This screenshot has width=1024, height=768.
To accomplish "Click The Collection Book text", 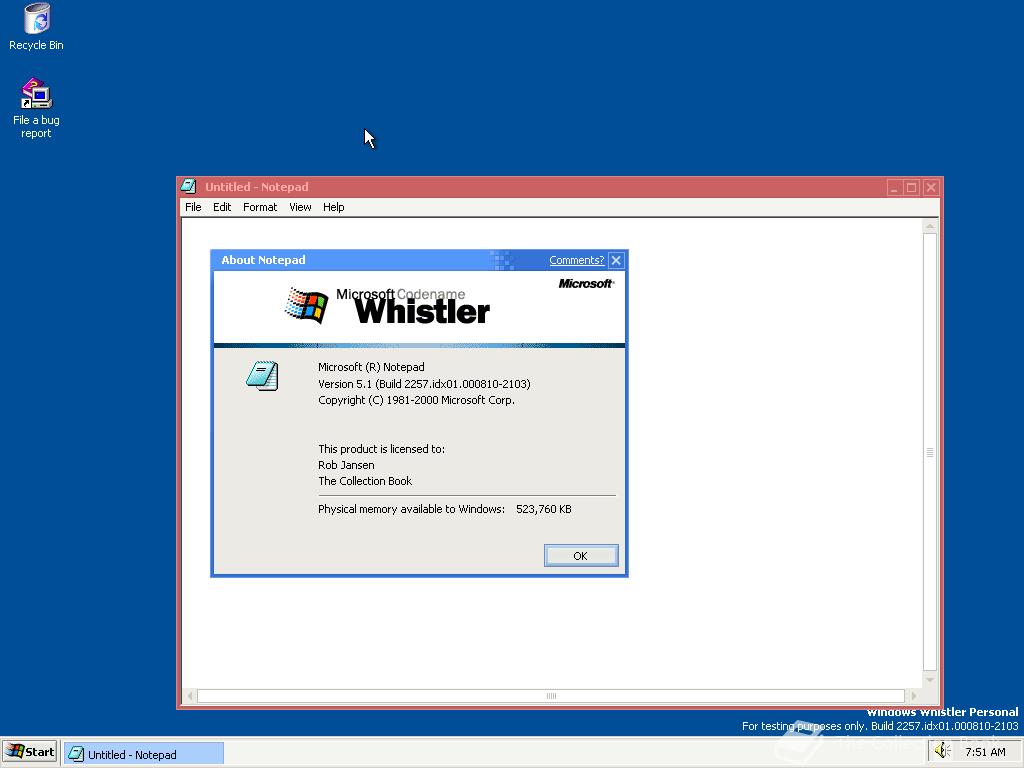I will (x=365, y=481).
